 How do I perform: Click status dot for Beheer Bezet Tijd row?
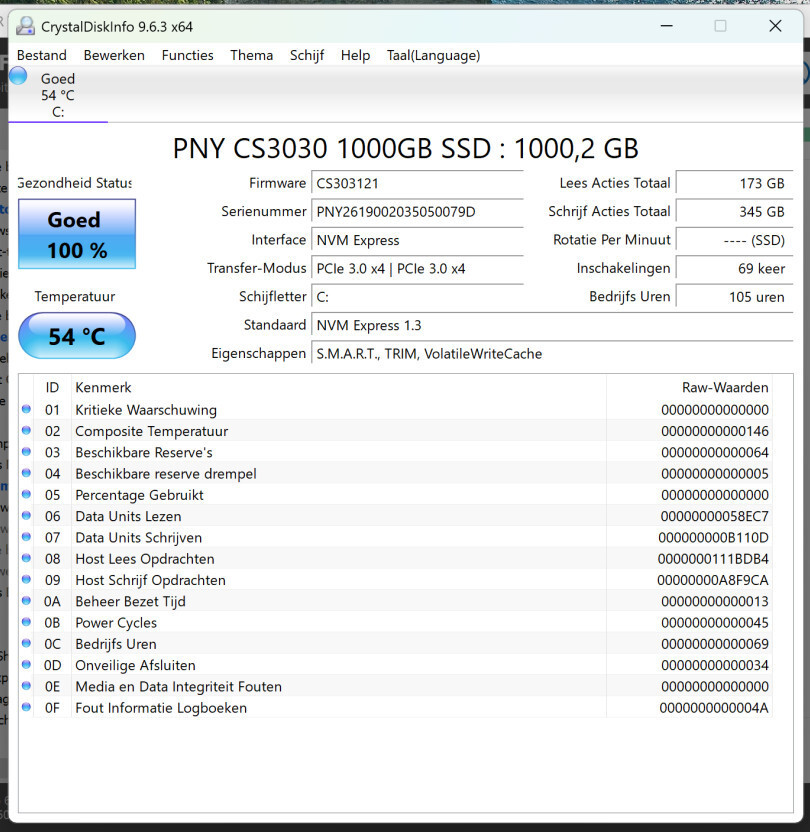[x=26, y=601]
